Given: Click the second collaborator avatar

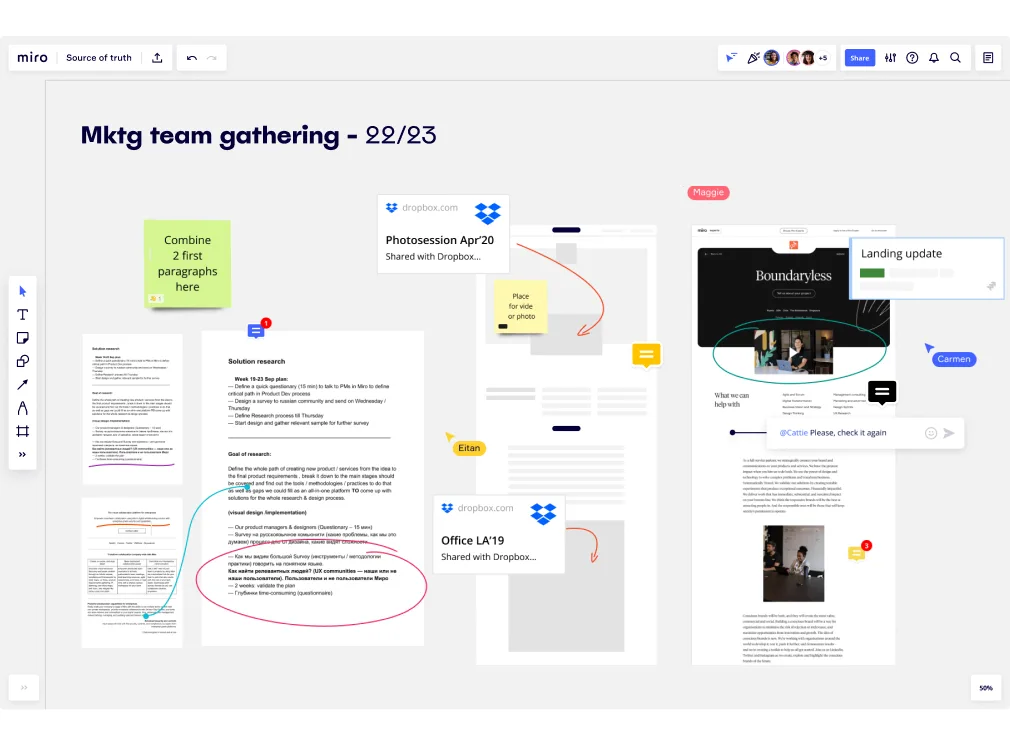Looking at the screenshot, I should tap(794, 58).
